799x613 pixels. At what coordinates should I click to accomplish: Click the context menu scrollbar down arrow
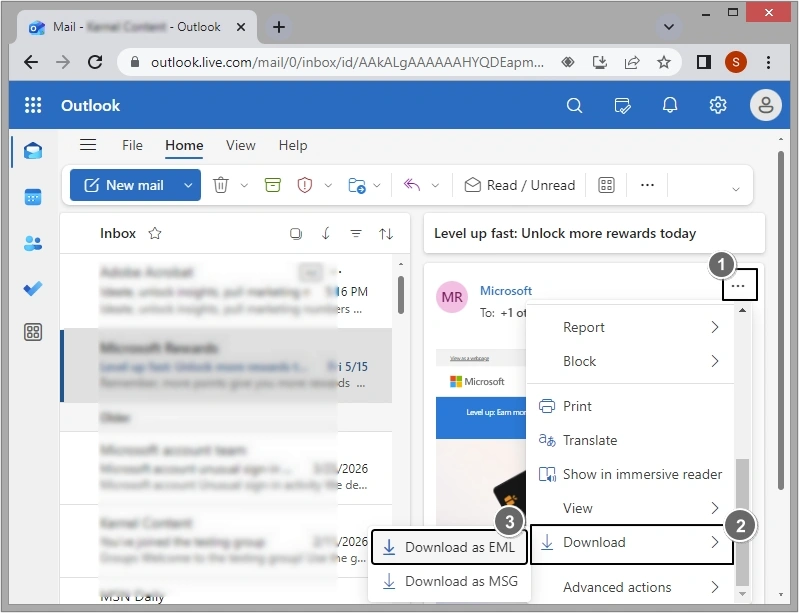click(742, 594)
